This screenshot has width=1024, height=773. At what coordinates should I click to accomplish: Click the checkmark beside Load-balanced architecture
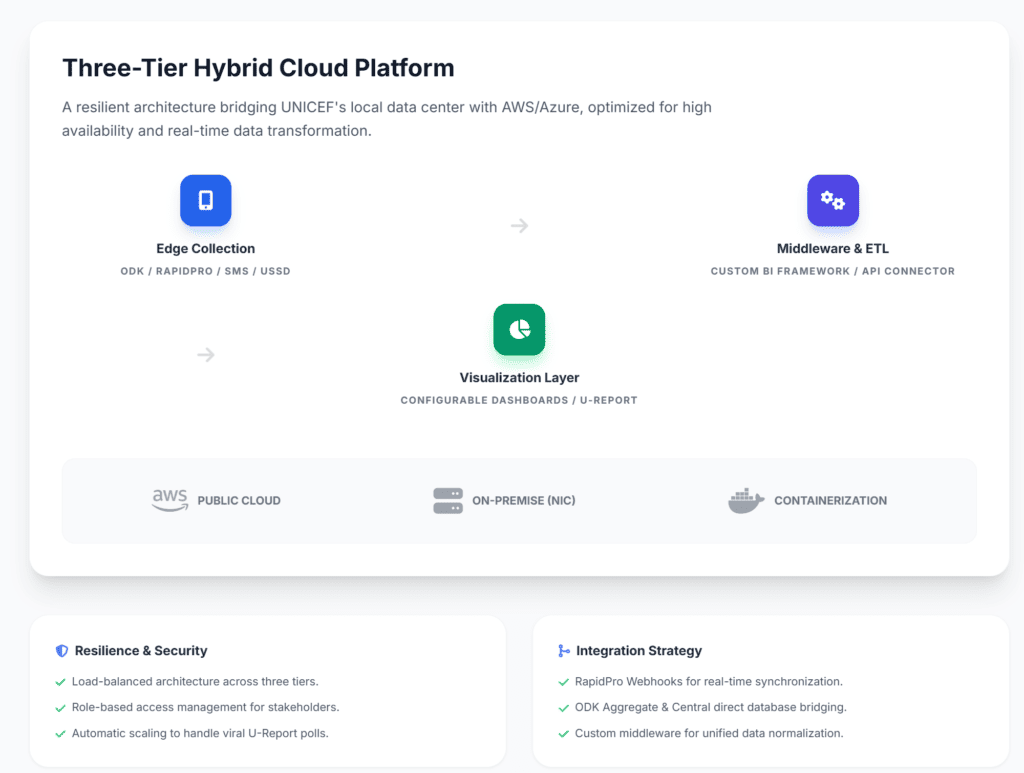click(61, 682)
